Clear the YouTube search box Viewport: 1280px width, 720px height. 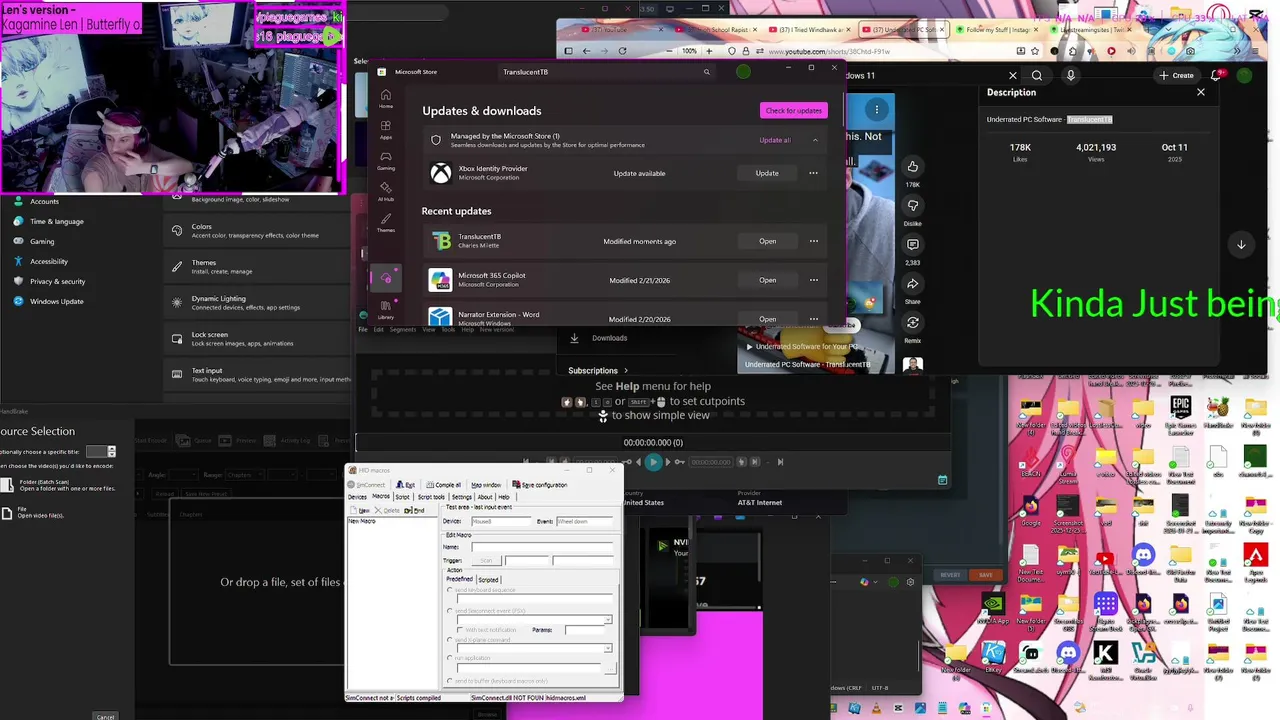point(1012,75)
